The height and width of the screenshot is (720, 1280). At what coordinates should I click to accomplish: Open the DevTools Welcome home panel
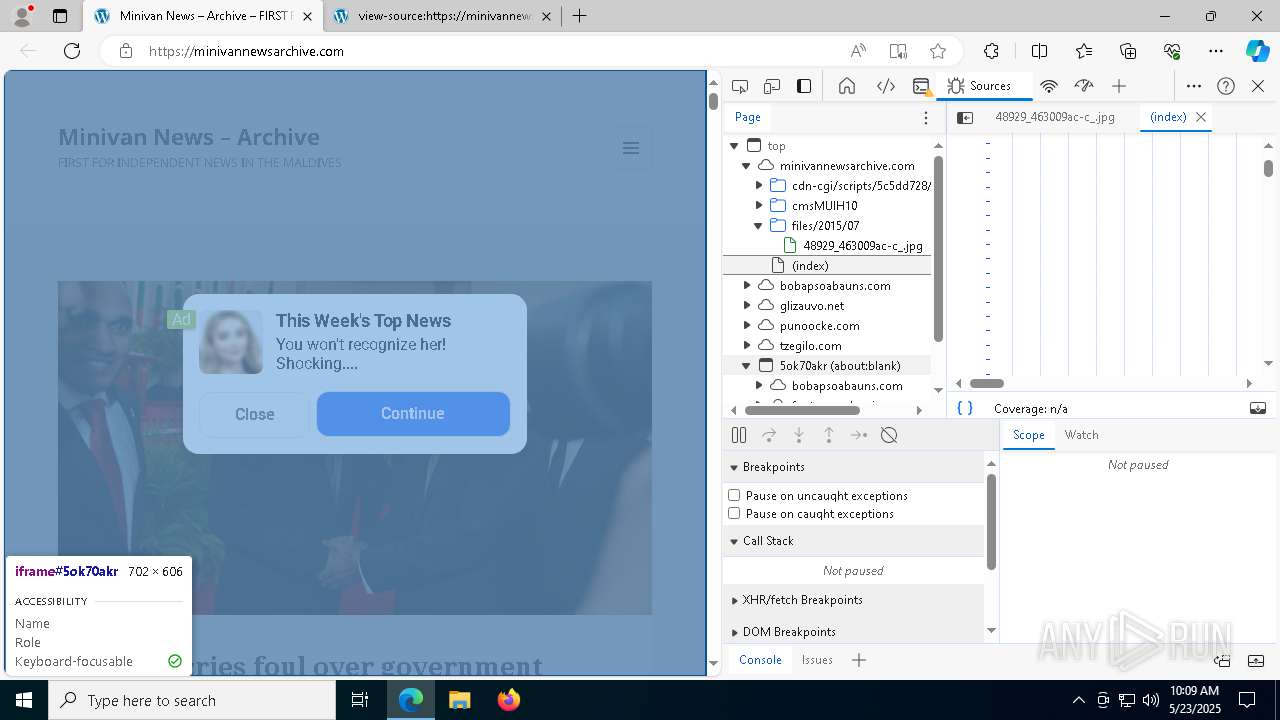(x=847, y=86)
